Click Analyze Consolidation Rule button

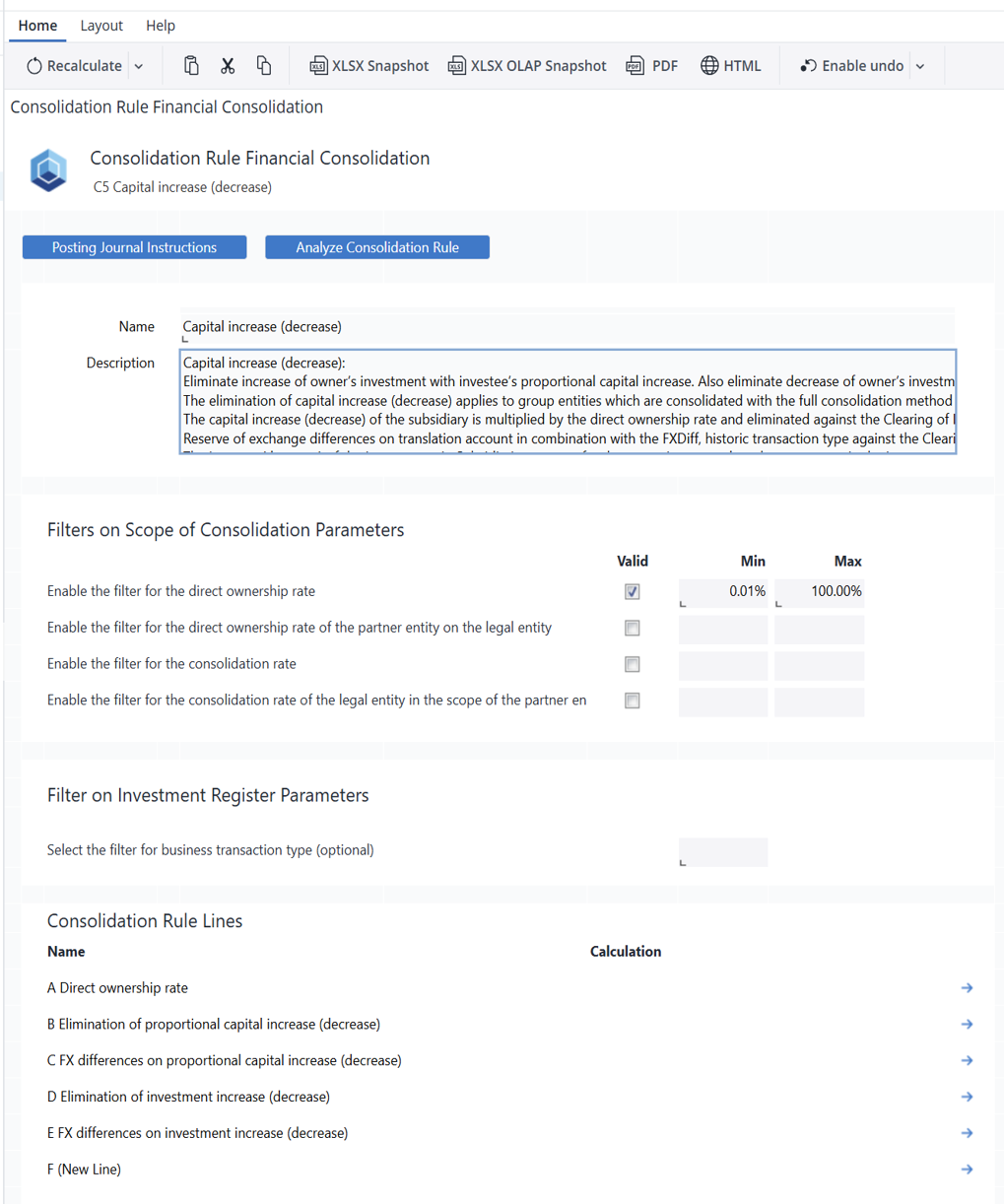coord(377,247)
